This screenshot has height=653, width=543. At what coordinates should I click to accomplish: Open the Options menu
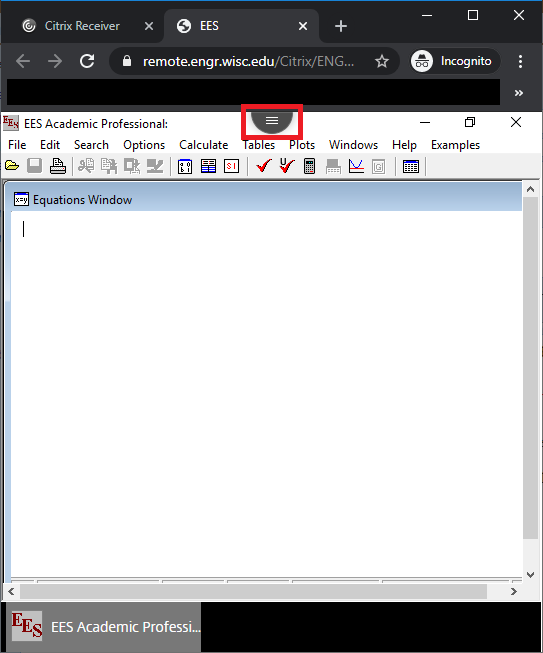[144, 145]
